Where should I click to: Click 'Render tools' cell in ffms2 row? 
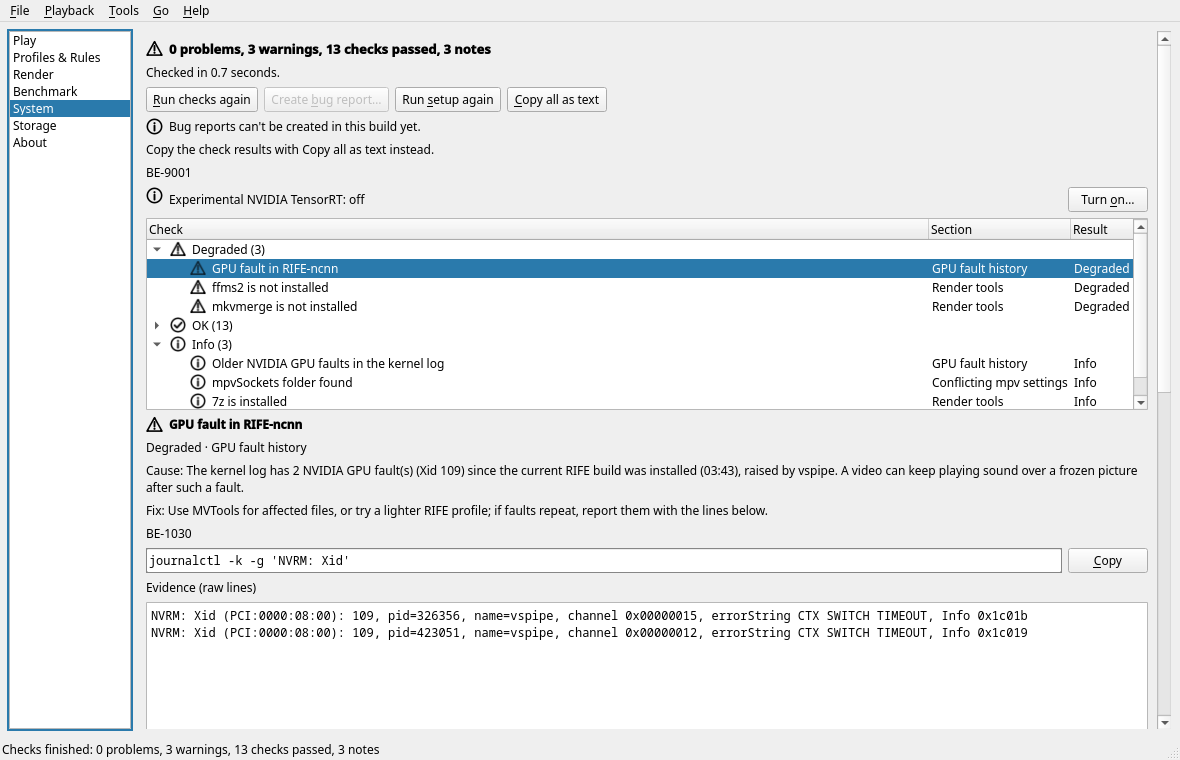(x=968, y=287)
